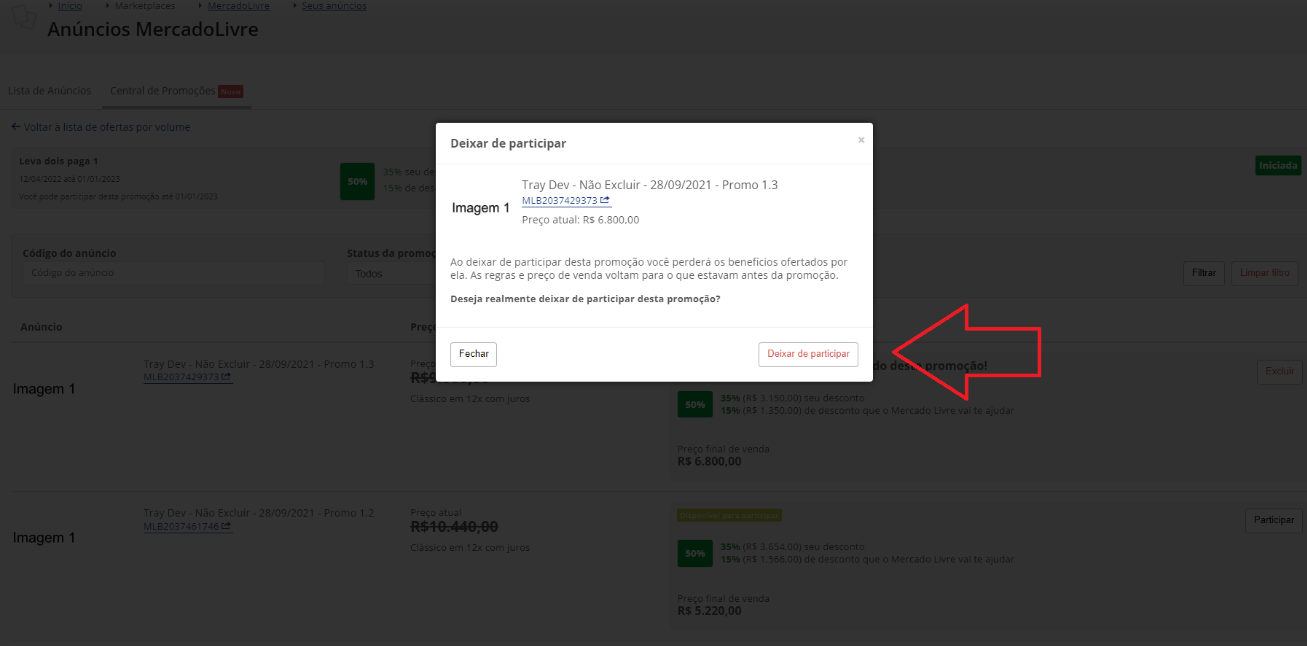The height and width of the screenshot is (646, 1307).
Task: Click the Imagem 1 thumbnail of Promo 1.2 row
Action: tap(44, 538)
